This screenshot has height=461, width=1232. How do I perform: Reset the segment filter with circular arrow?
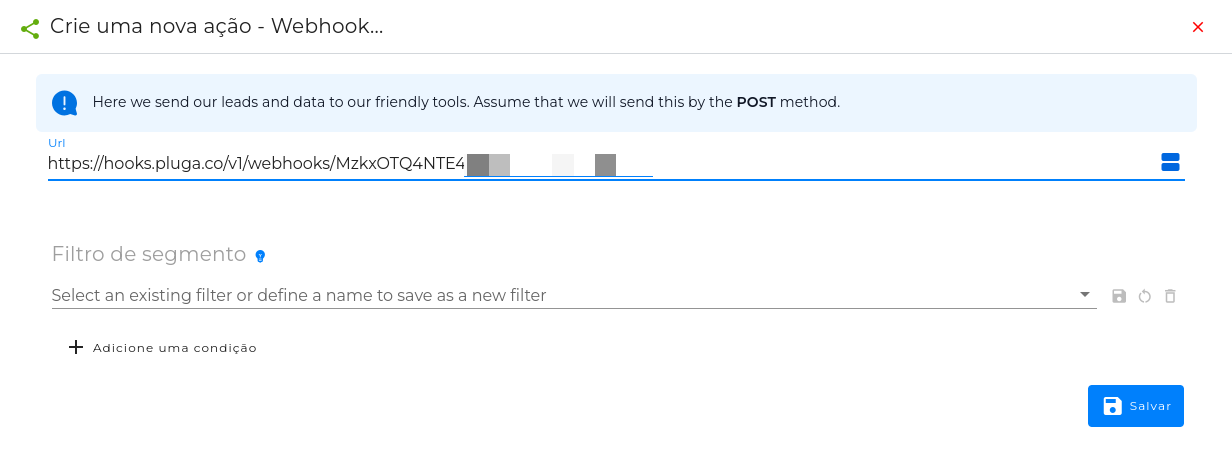[x=1145, y=296]
